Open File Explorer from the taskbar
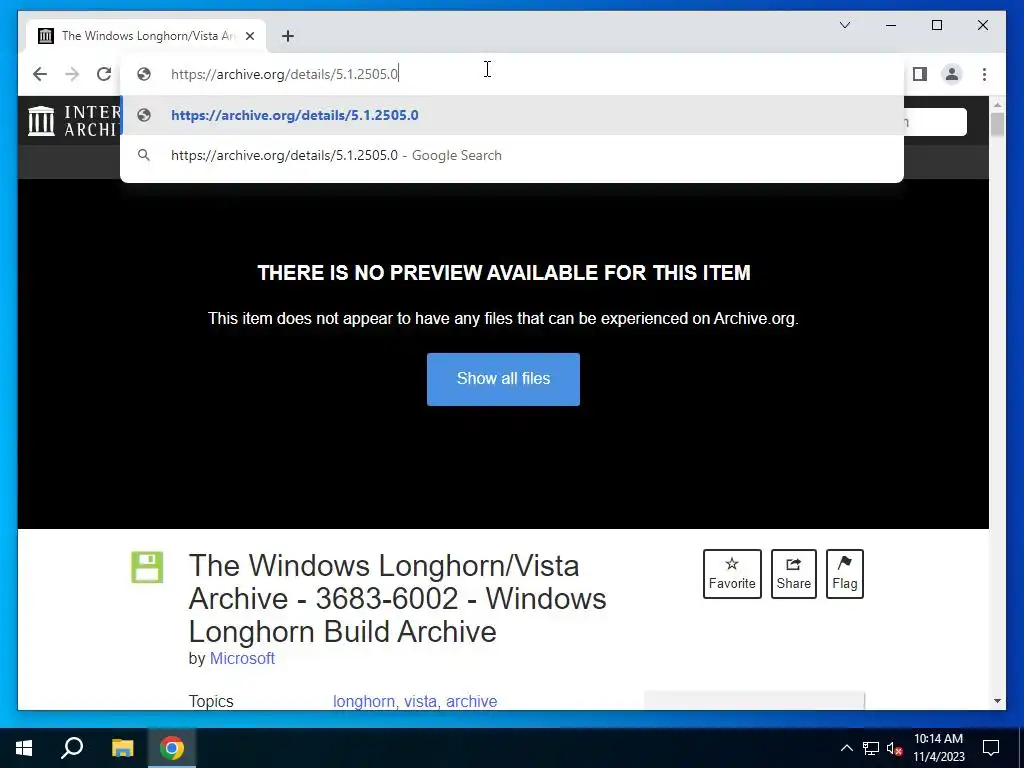 pyautogui.click(x=122, y=748)
